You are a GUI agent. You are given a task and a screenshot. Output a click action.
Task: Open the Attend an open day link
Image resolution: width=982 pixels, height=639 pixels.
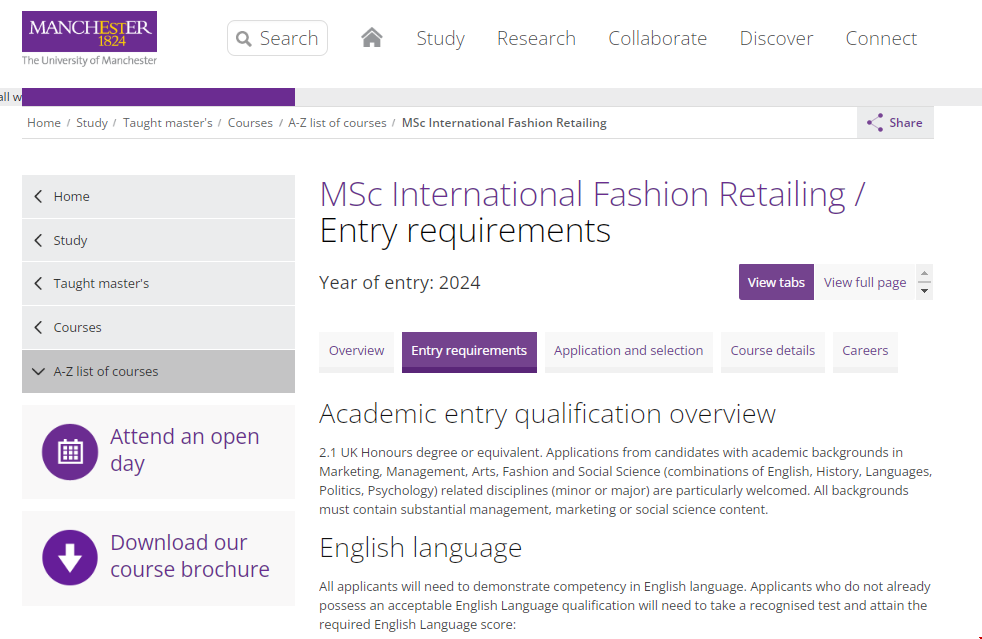pos(184,450)
